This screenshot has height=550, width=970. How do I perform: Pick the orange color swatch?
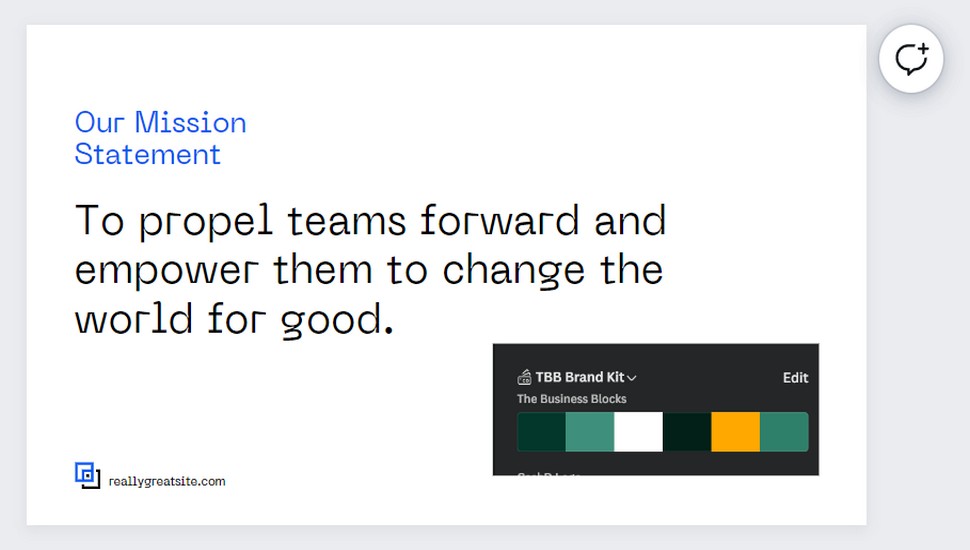[736, 432]
